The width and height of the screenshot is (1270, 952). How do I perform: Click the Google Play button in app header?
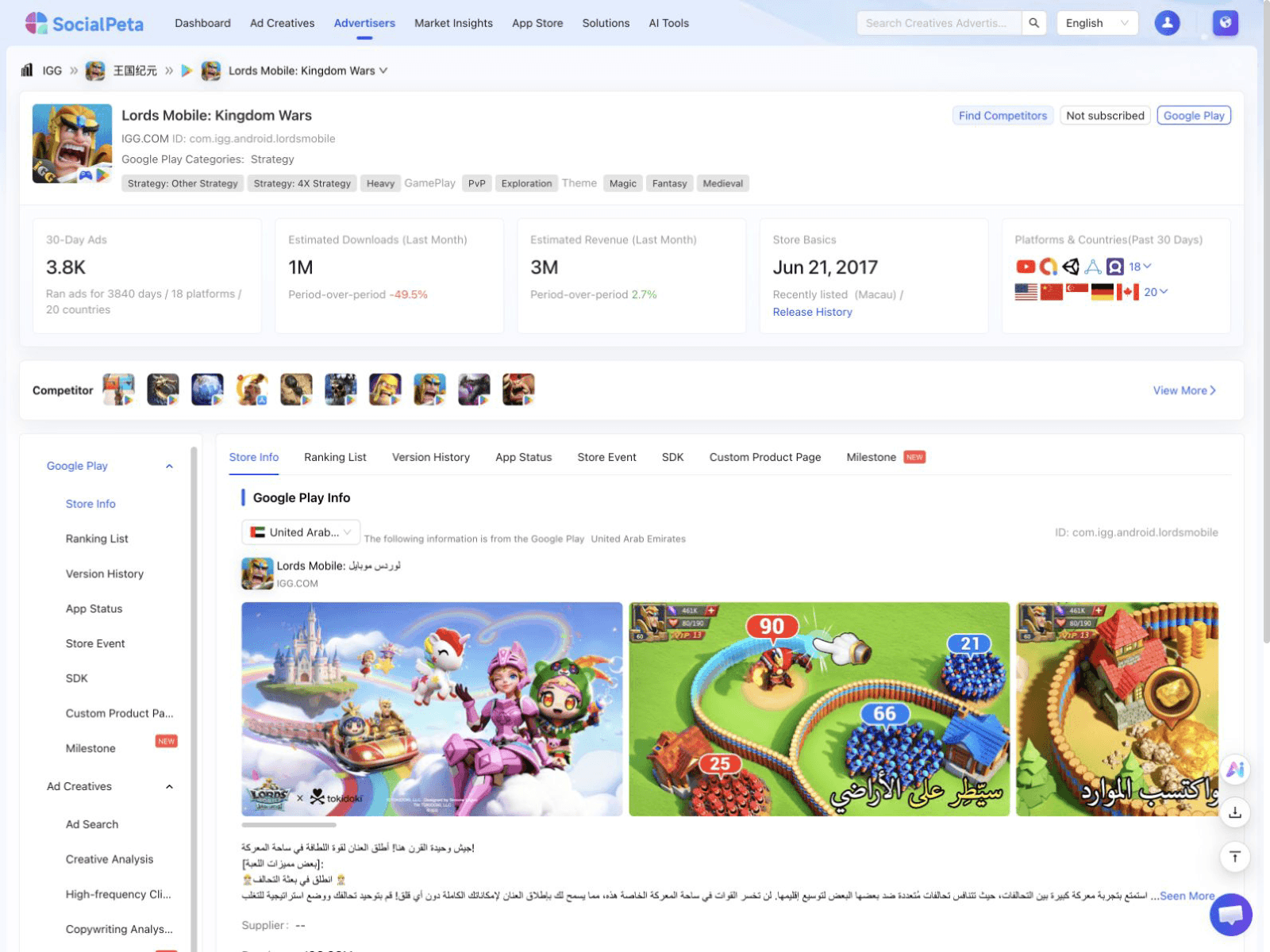pyautogui.click(x=1194, y=116)
